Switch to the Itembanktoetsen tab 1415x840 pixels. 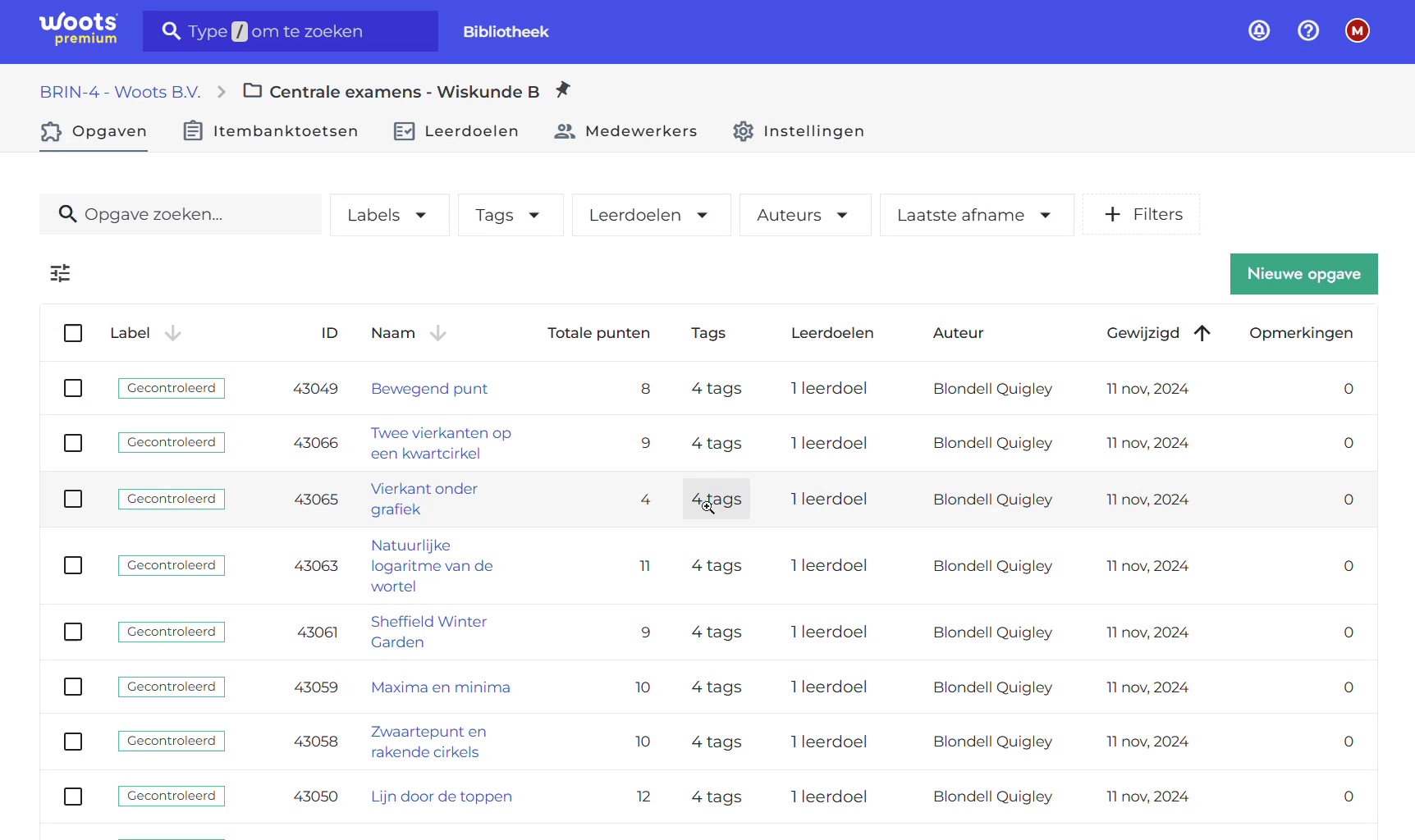coord(270,131)
